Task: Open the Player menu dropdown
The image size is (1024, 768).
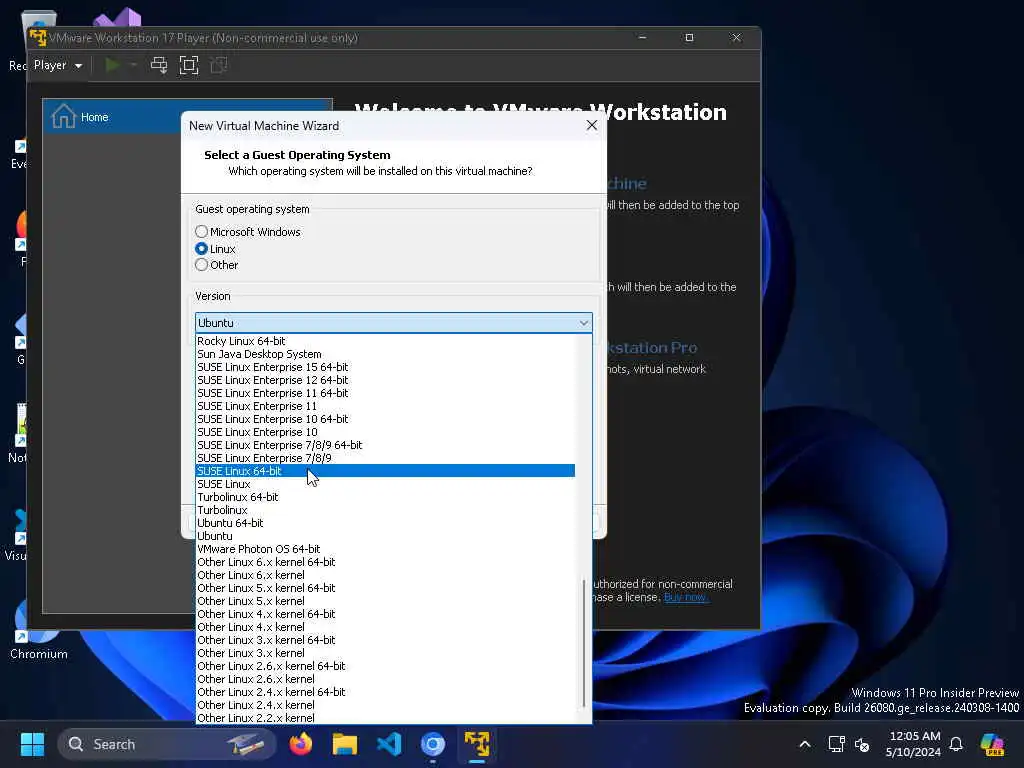Action: coord(57,65)
